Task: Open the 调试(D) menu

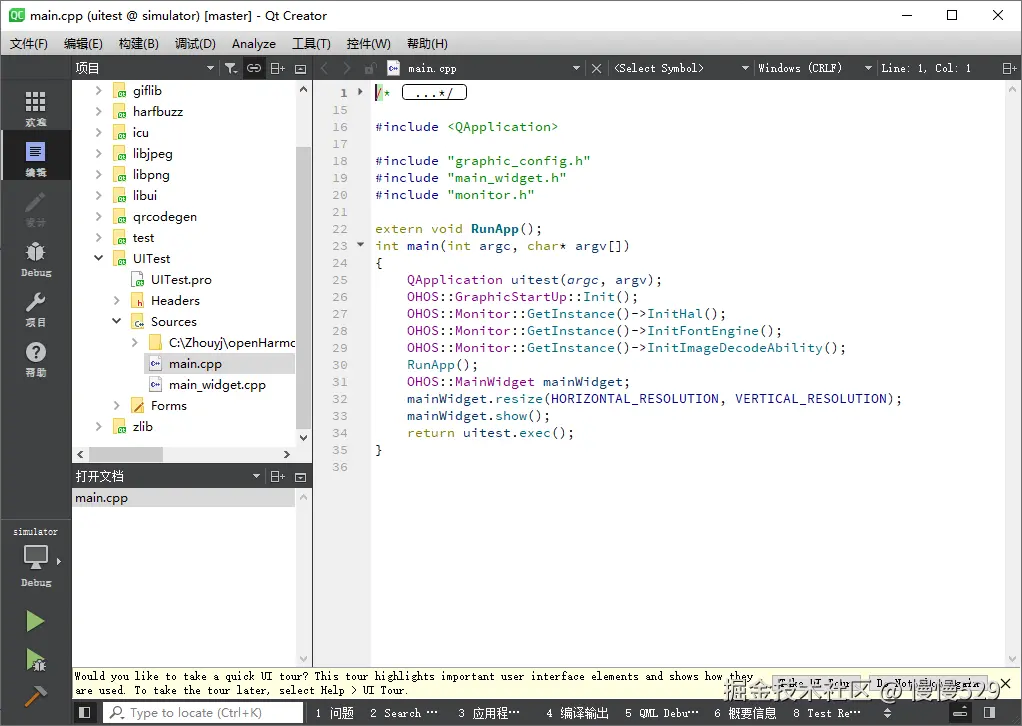Action: (195, 44)
